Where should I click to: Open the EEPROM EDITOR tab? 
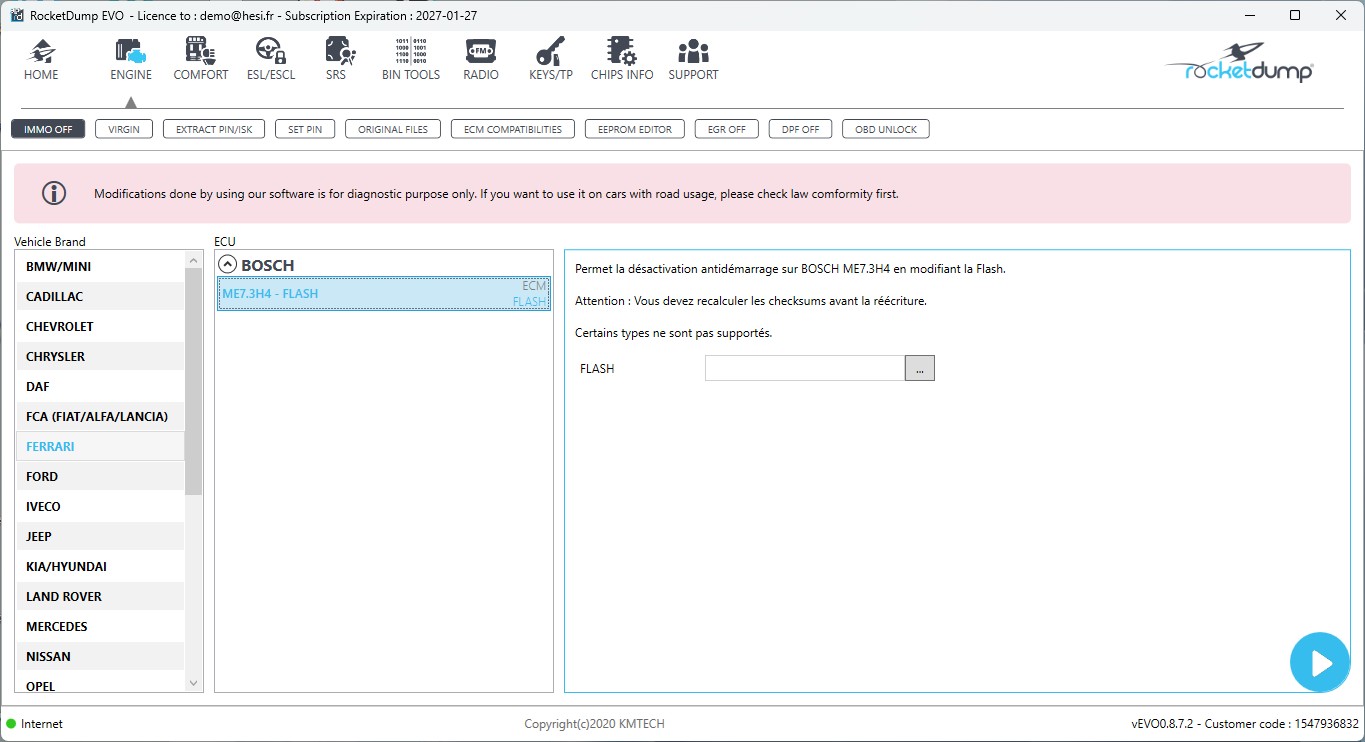pyautogui.click(x=635, y=129)
